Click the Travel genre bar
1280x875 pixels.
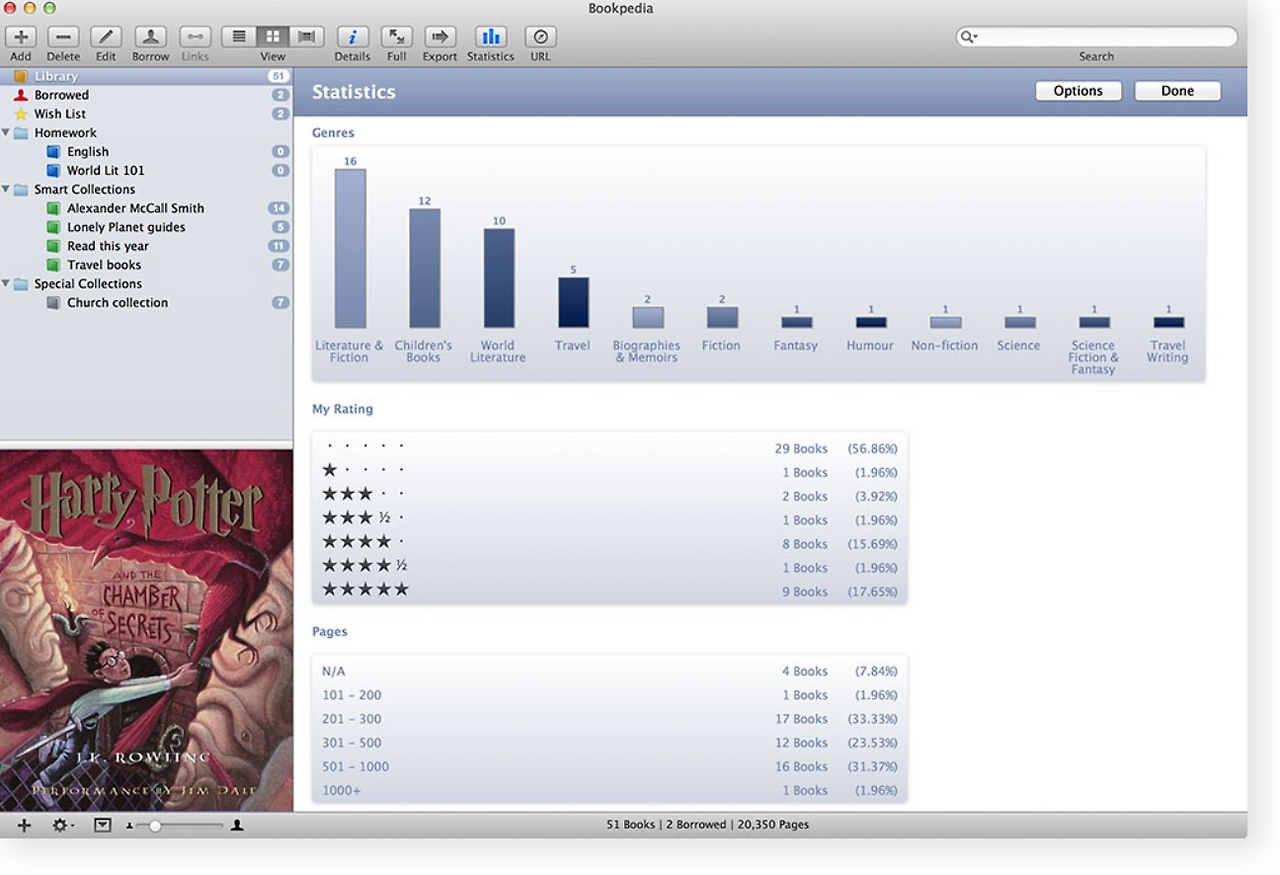click(x=573, y=302)
